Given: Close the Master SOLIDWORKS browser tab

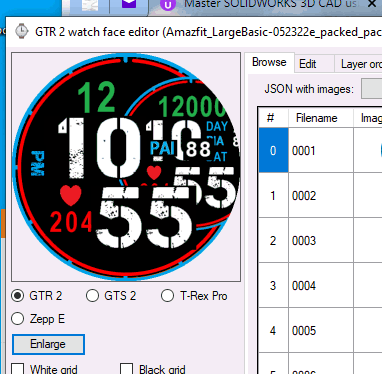Looking at the screenshot, I should click(x=372, y=4).
